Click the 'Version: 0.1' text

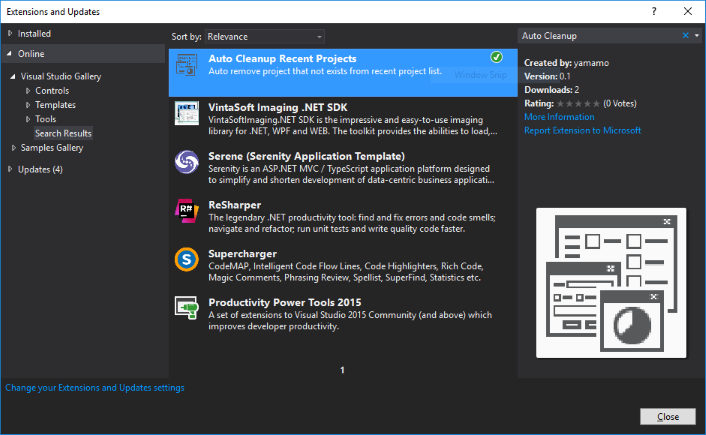[547, 76]
